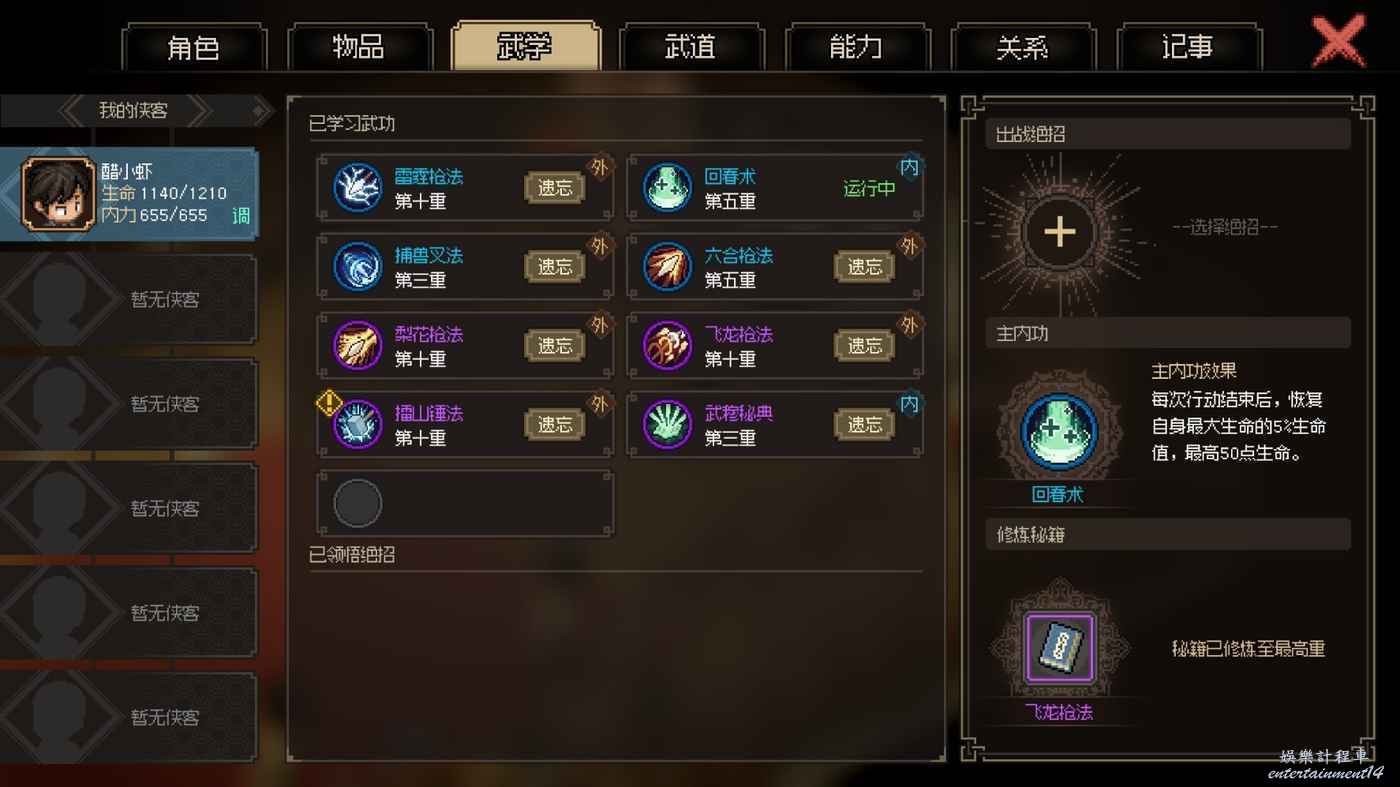1400x787 pixels.
Task: Toggle the 运行中 status on 回春术
Action: [x=869, y=188]
